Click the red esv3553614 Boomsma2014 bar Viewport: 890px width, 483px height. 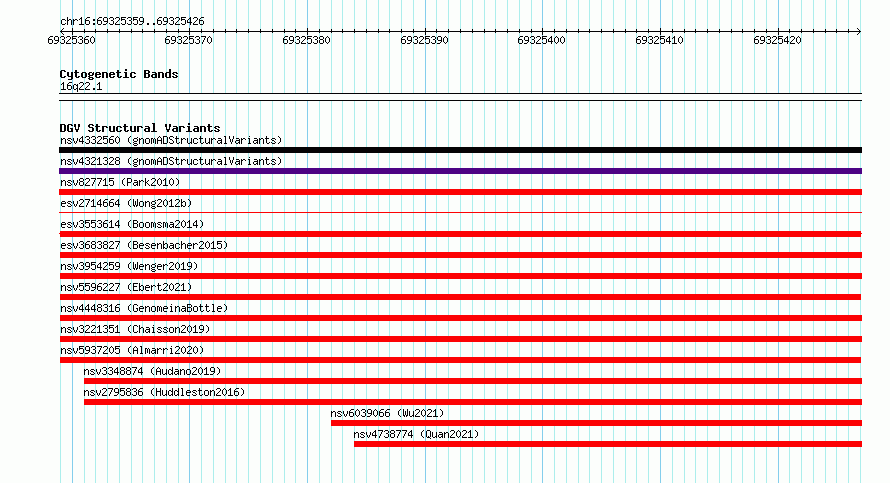coord(460,234)
